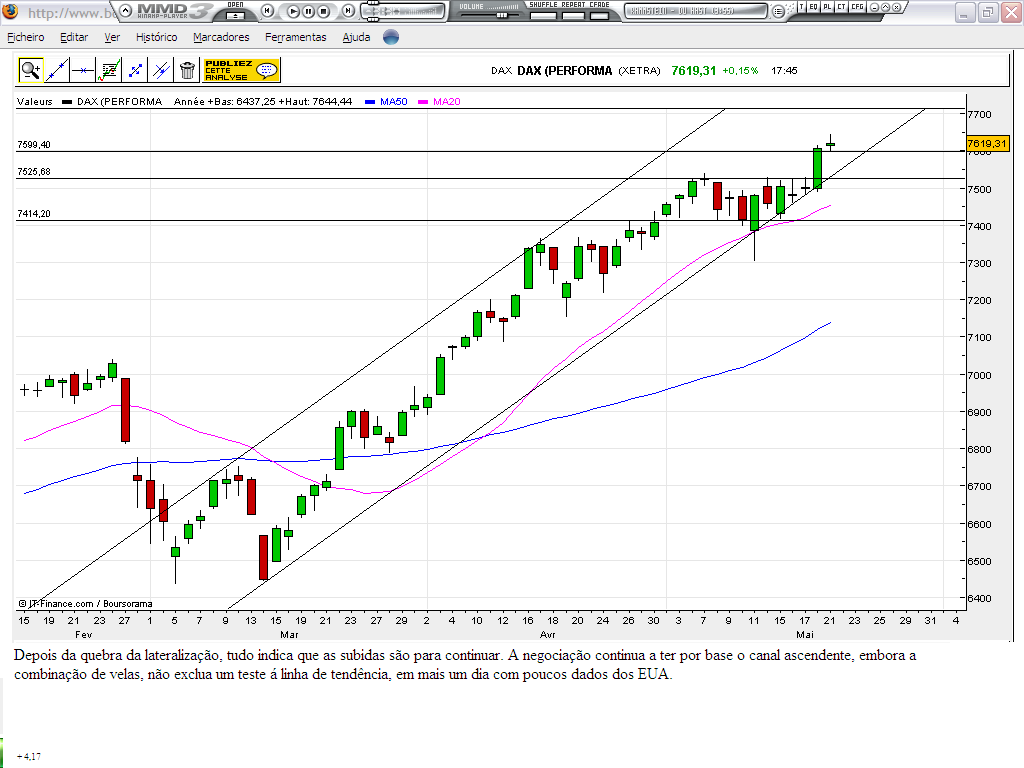Click the trash can delete tool
The image size is (1024, 768).
pyautogui.click(x=187, y=70)
